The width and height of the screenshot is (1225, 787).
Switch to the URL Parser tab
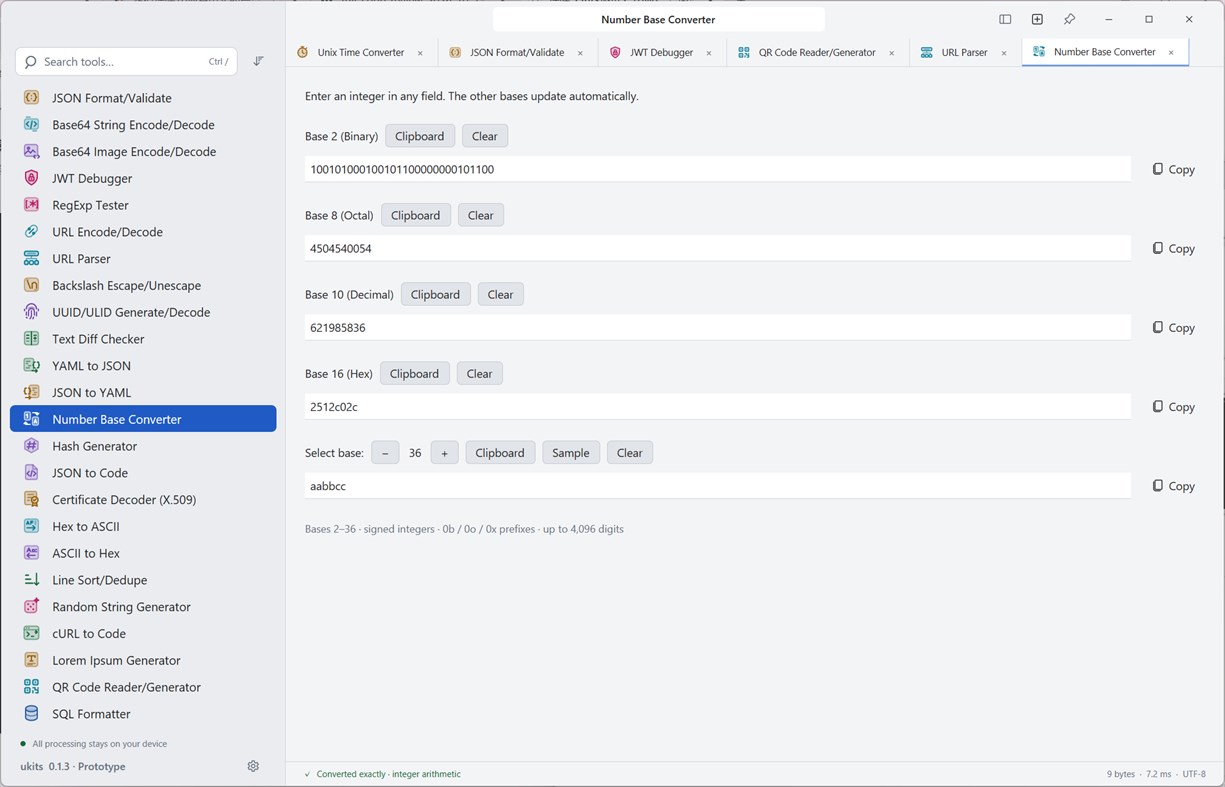click(964, 52)
